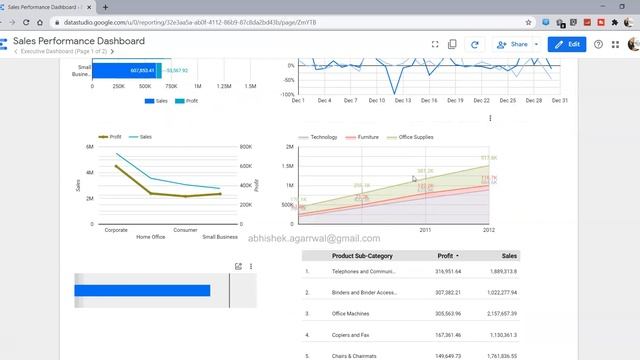Bookmark this page with the star icon
The image size is (640, 360).
pos(529,22)
